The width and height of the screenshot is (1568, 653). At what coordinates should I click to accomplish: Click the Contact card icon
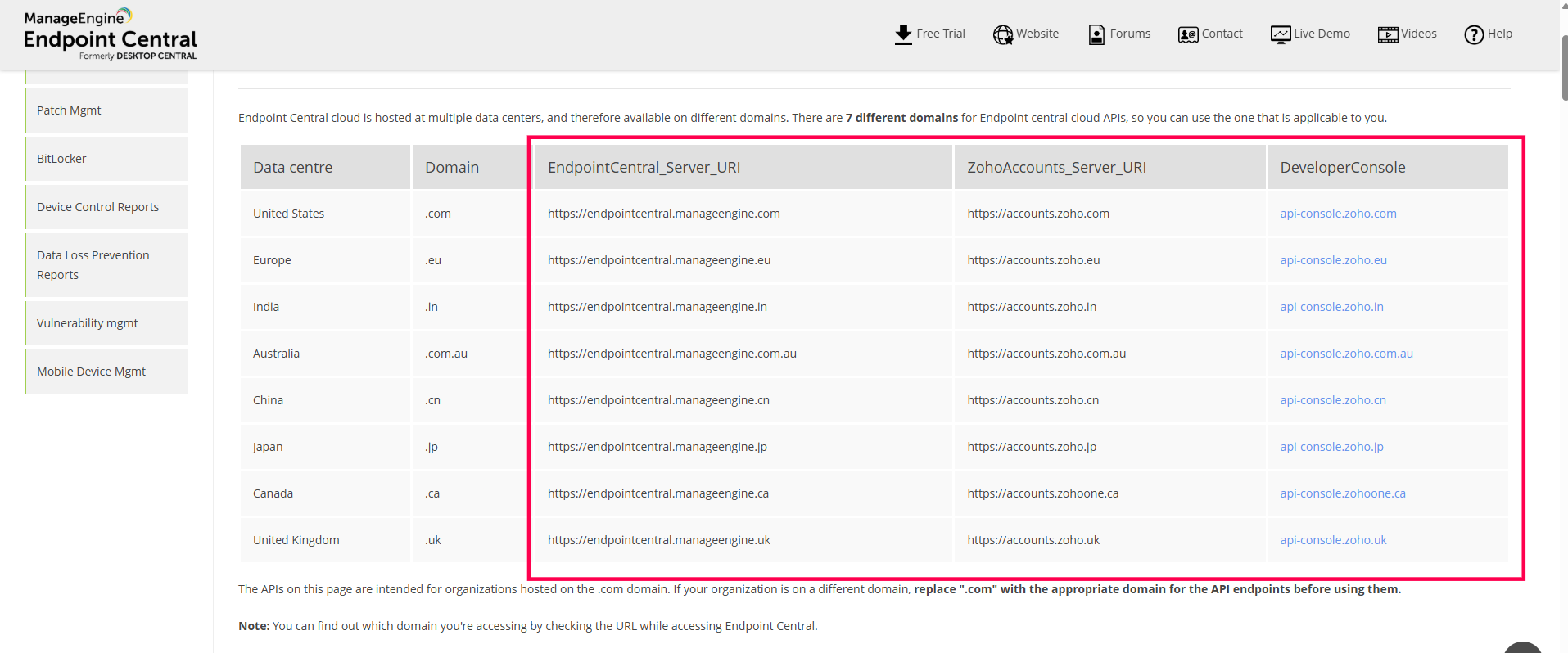pos(1188,34)
